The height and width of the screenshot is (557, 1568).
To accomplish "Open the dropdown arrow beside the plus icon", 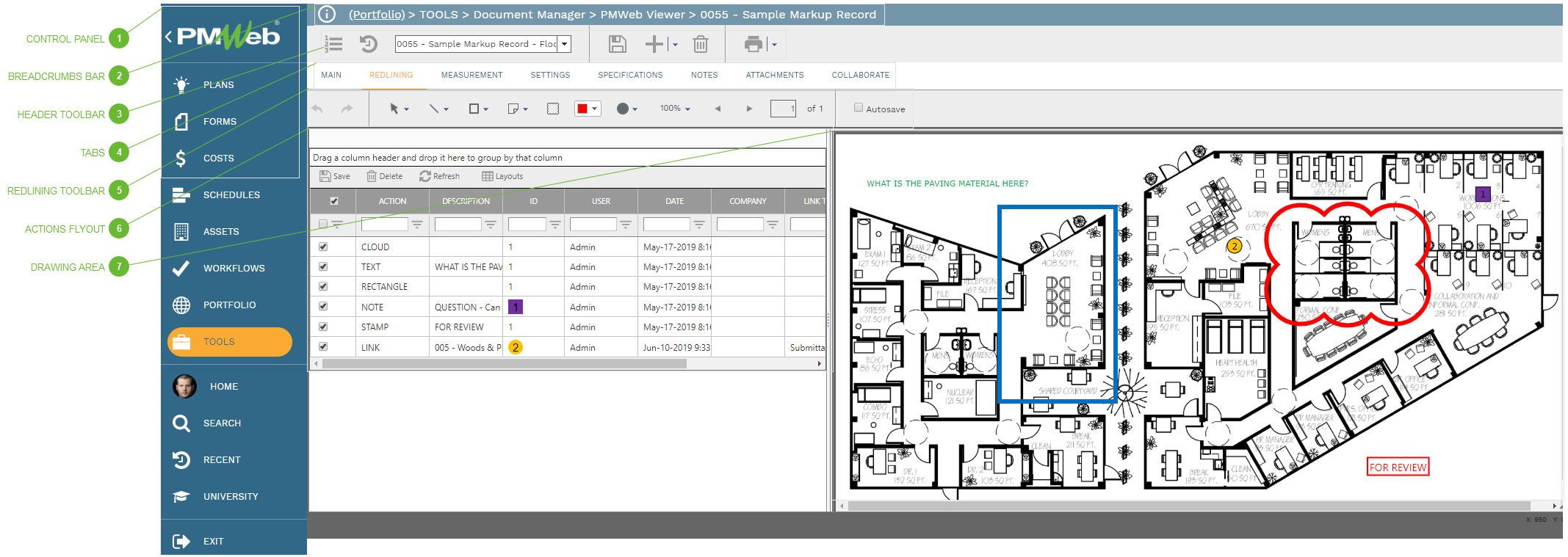I will coord(675,45).
